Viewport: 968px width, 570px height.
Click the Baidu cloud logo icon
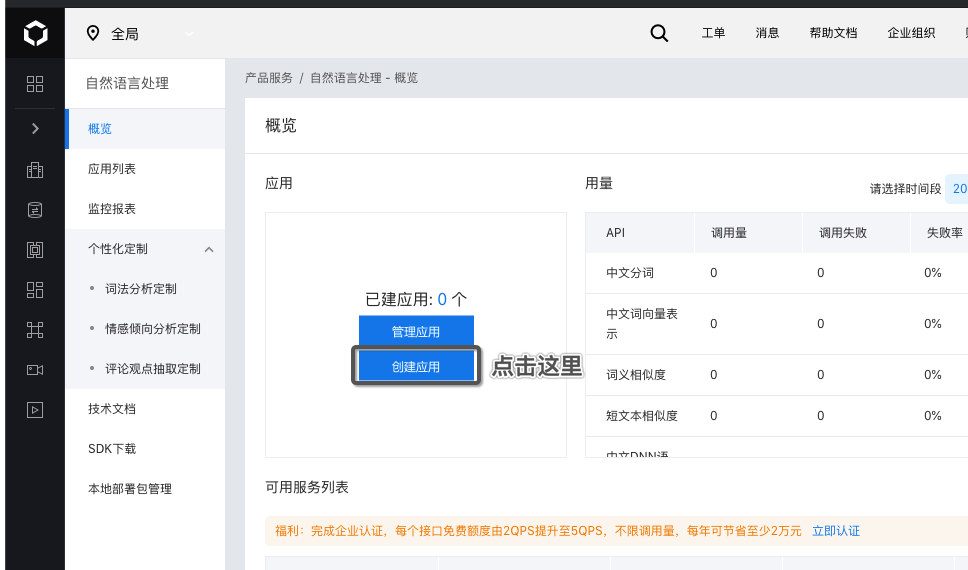click(35, 33)
